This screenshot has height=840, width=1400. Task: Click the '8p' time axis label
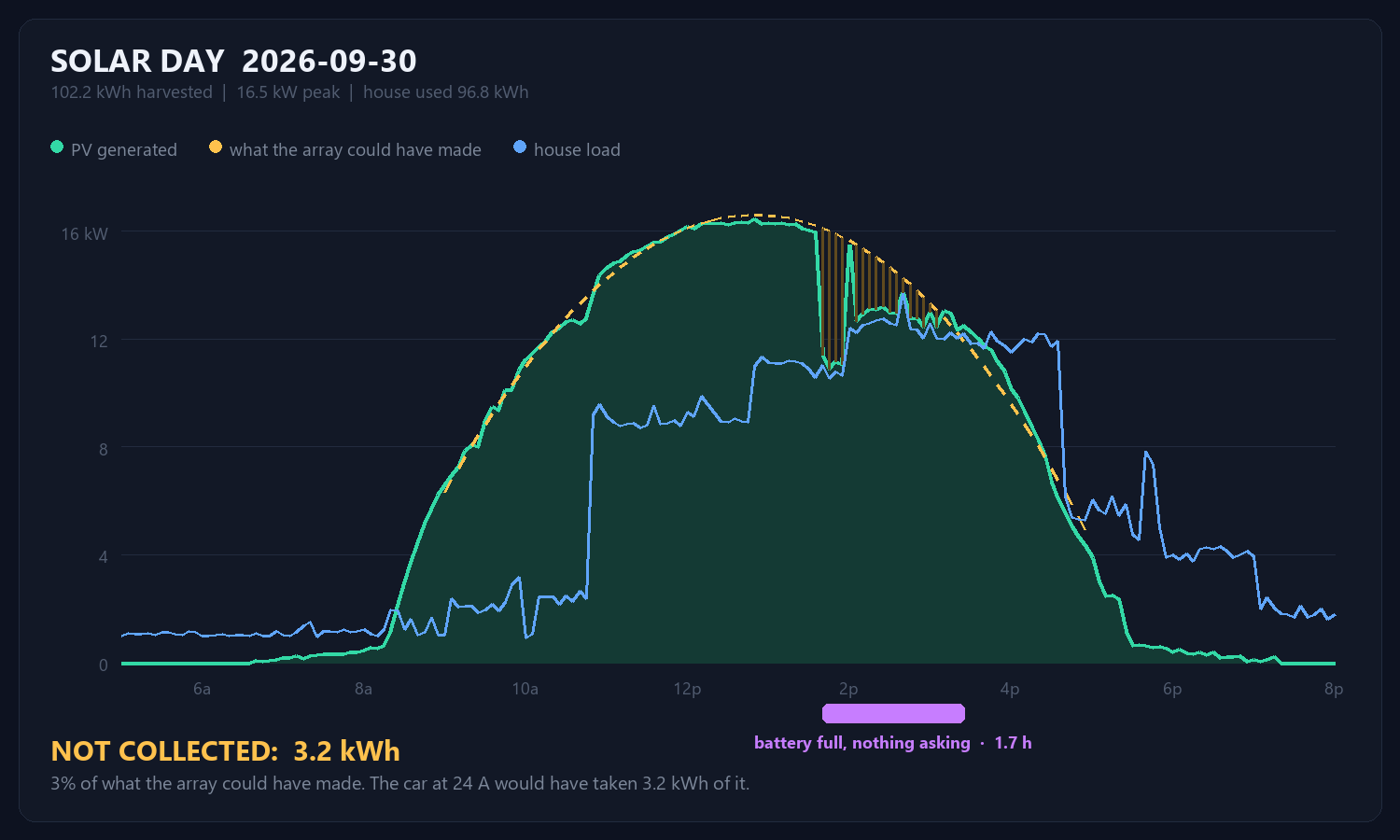[1334, 689]
